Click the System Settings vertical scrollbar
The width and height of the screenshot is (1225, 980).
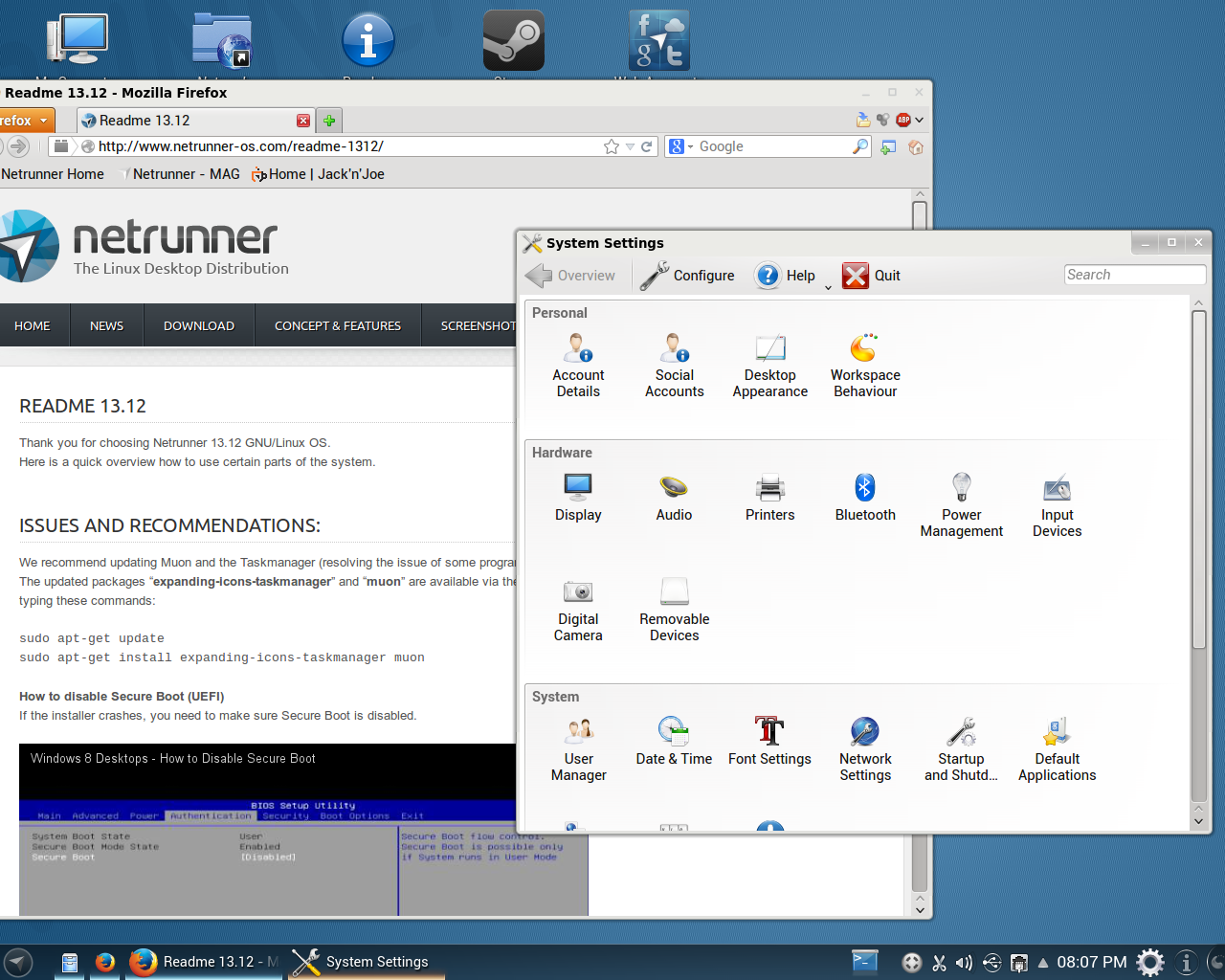click(1198, 479)
